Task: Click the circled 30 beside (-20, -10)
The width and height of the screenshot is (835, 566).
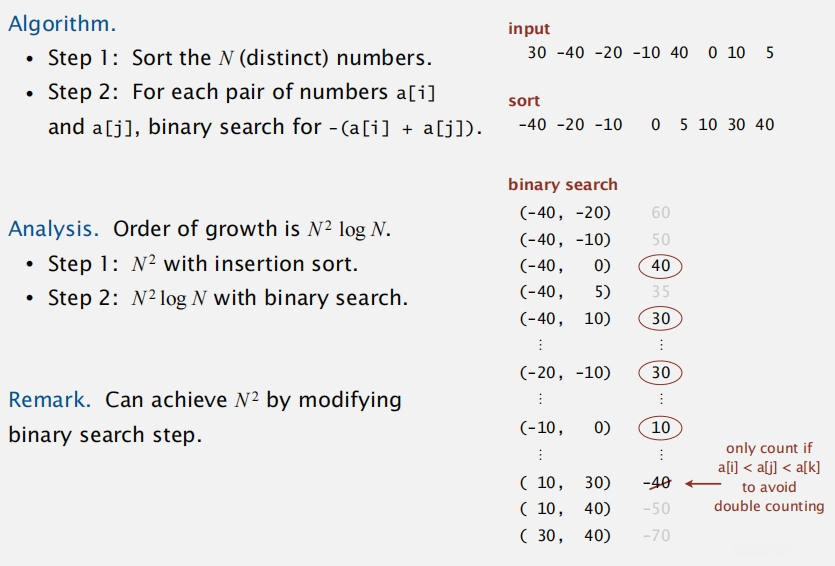Action: (660, 373)
